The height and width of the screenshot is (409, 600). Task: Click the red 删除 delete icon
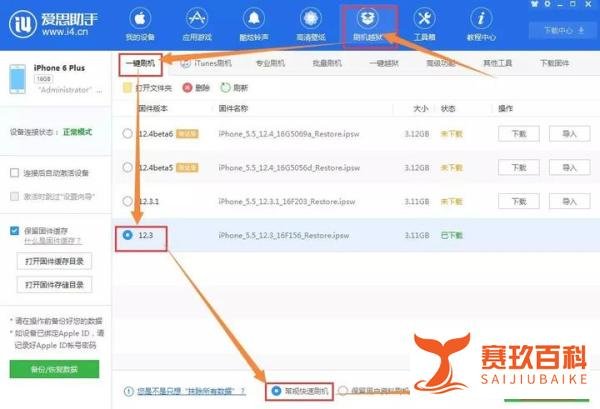187,88
